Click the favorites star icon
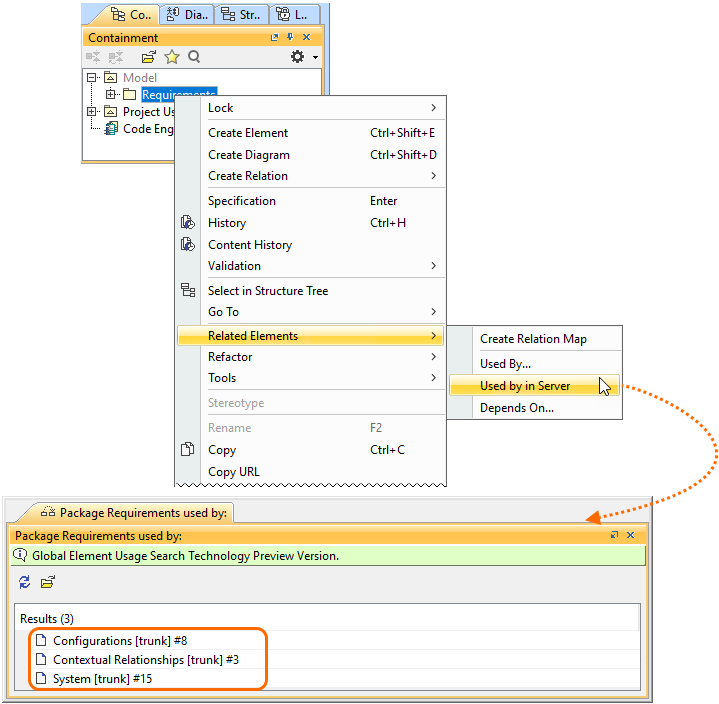 tap(171, 57)
